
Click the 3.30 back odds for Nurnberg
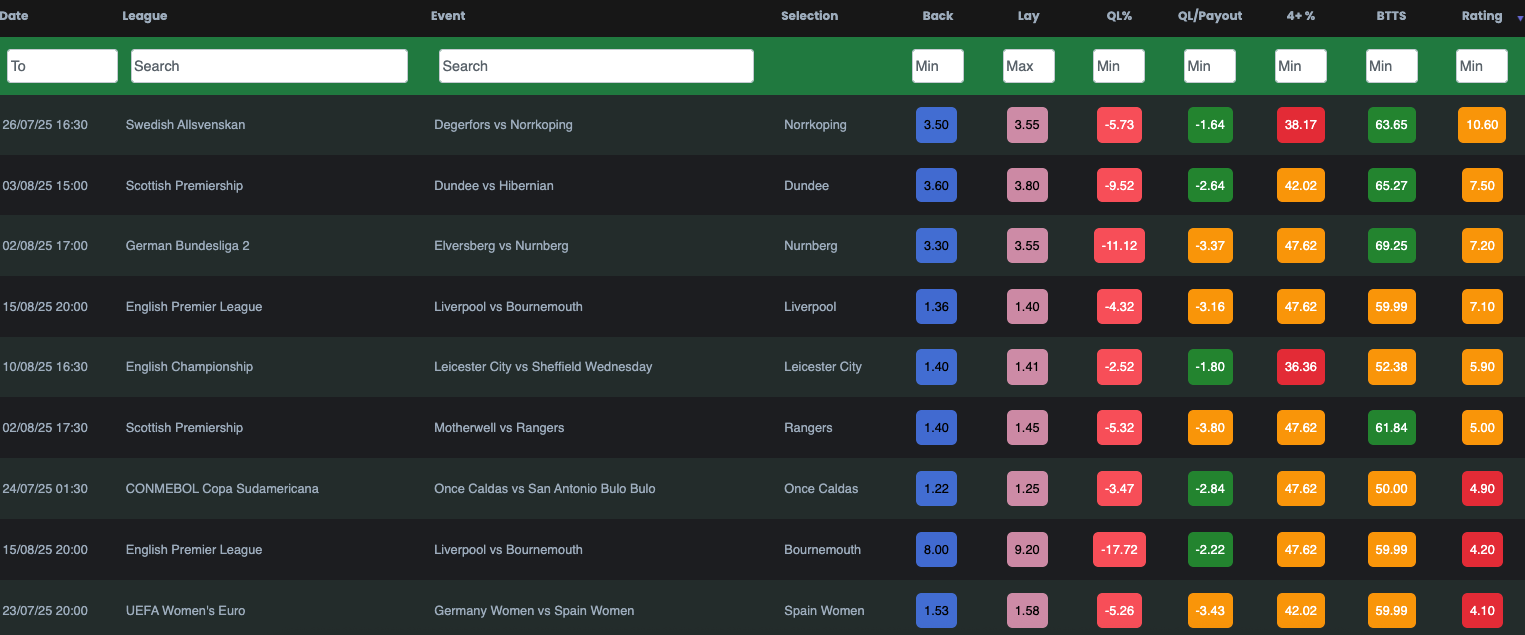click(937, 246)
